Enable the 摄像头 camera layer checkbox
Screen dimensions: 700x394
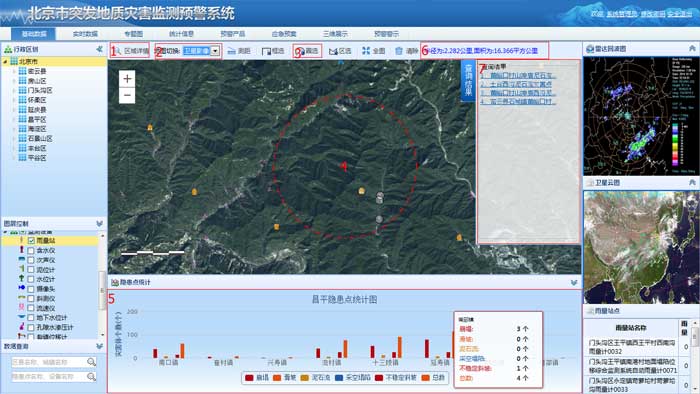31,289
